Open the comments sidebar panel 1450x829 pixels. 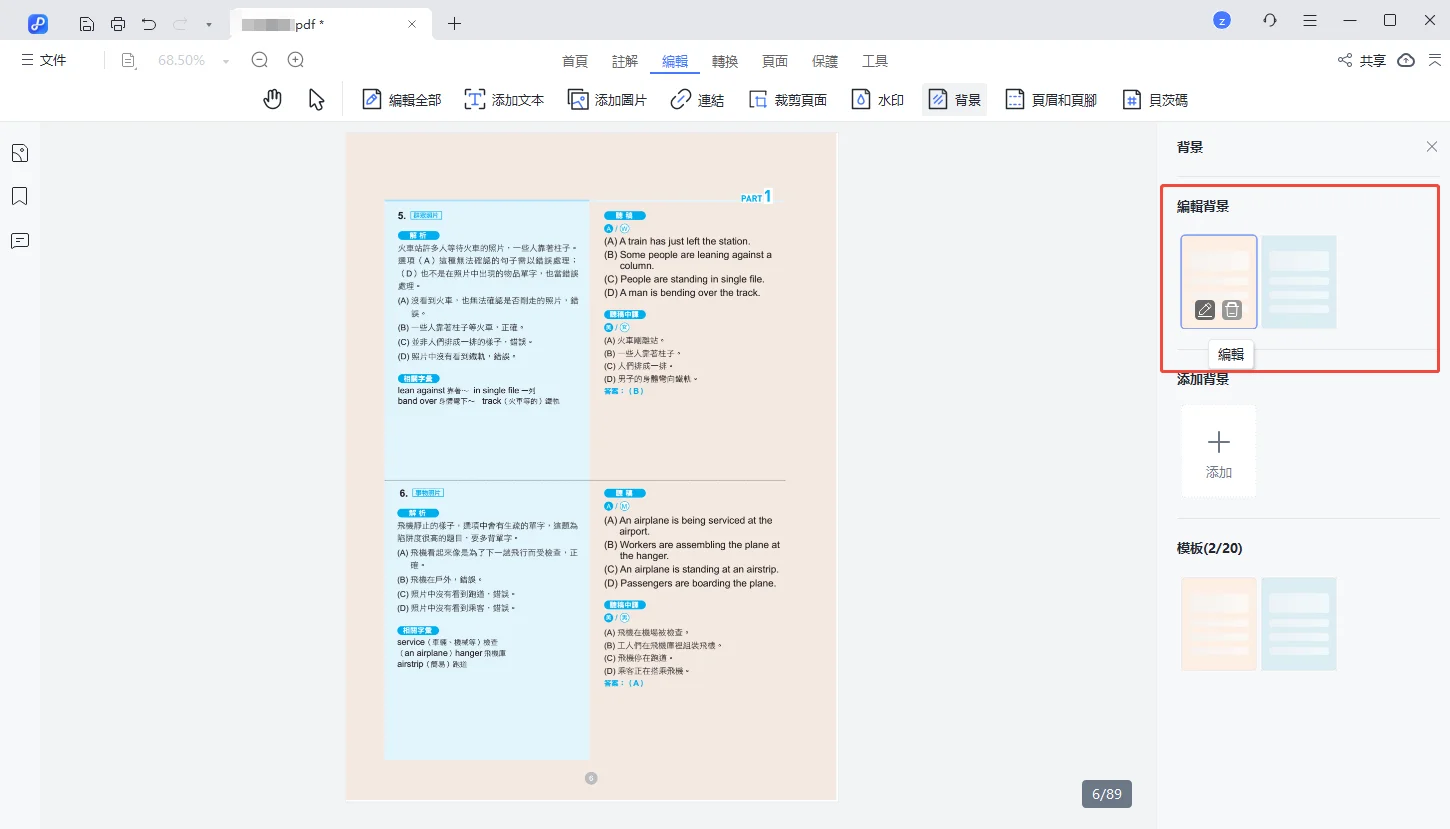point(20,240)
